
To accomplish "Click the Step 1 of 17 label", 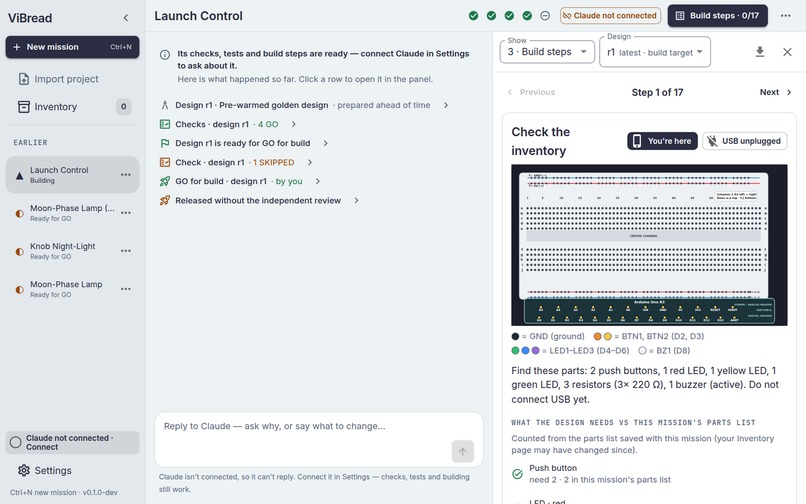I will pos(657,92).
